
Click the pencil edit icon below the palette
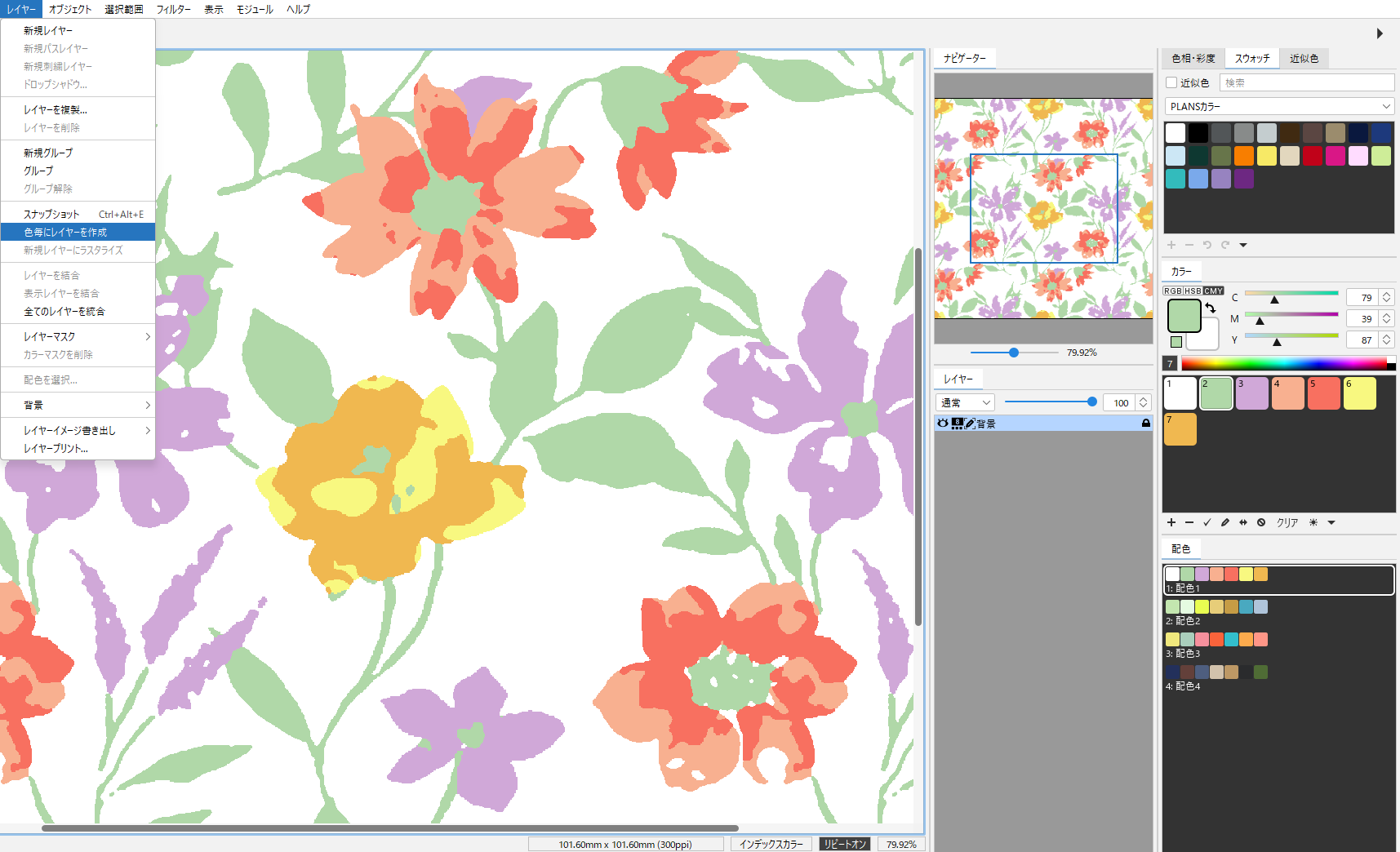click(1225, 522)
